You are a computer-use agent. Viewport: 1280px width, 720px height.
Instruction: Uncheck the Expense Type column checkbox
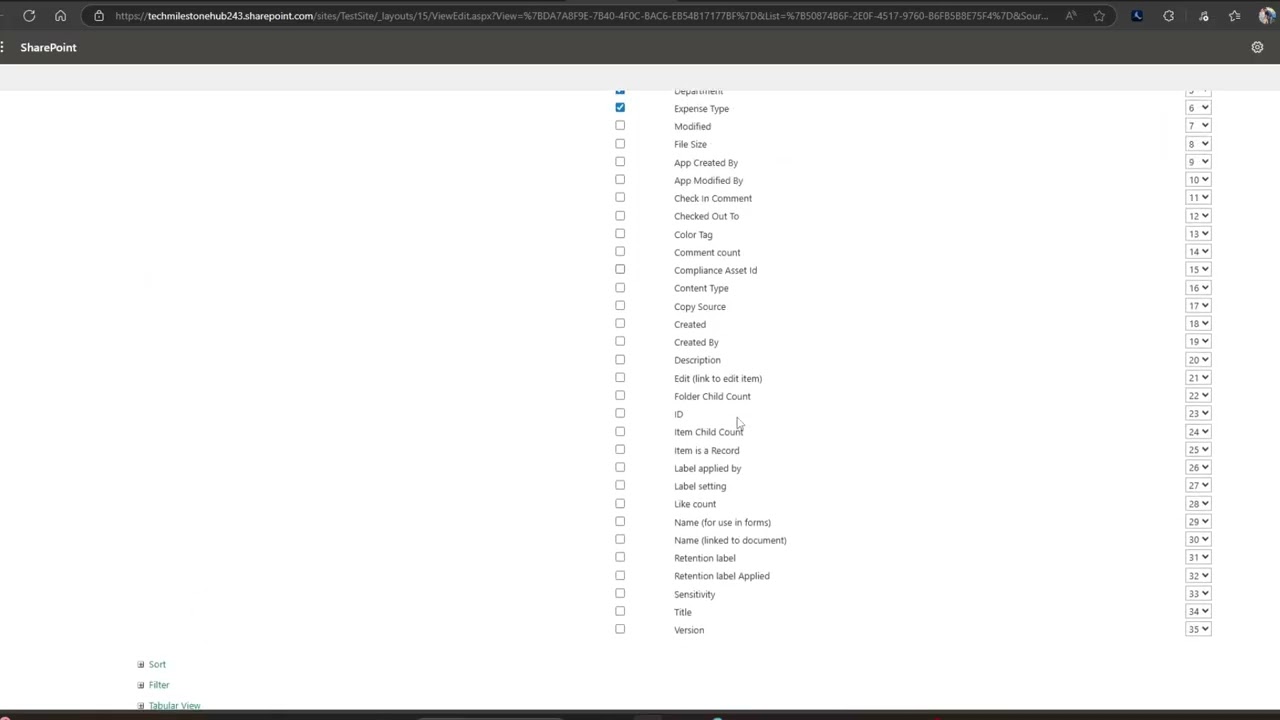620,108
